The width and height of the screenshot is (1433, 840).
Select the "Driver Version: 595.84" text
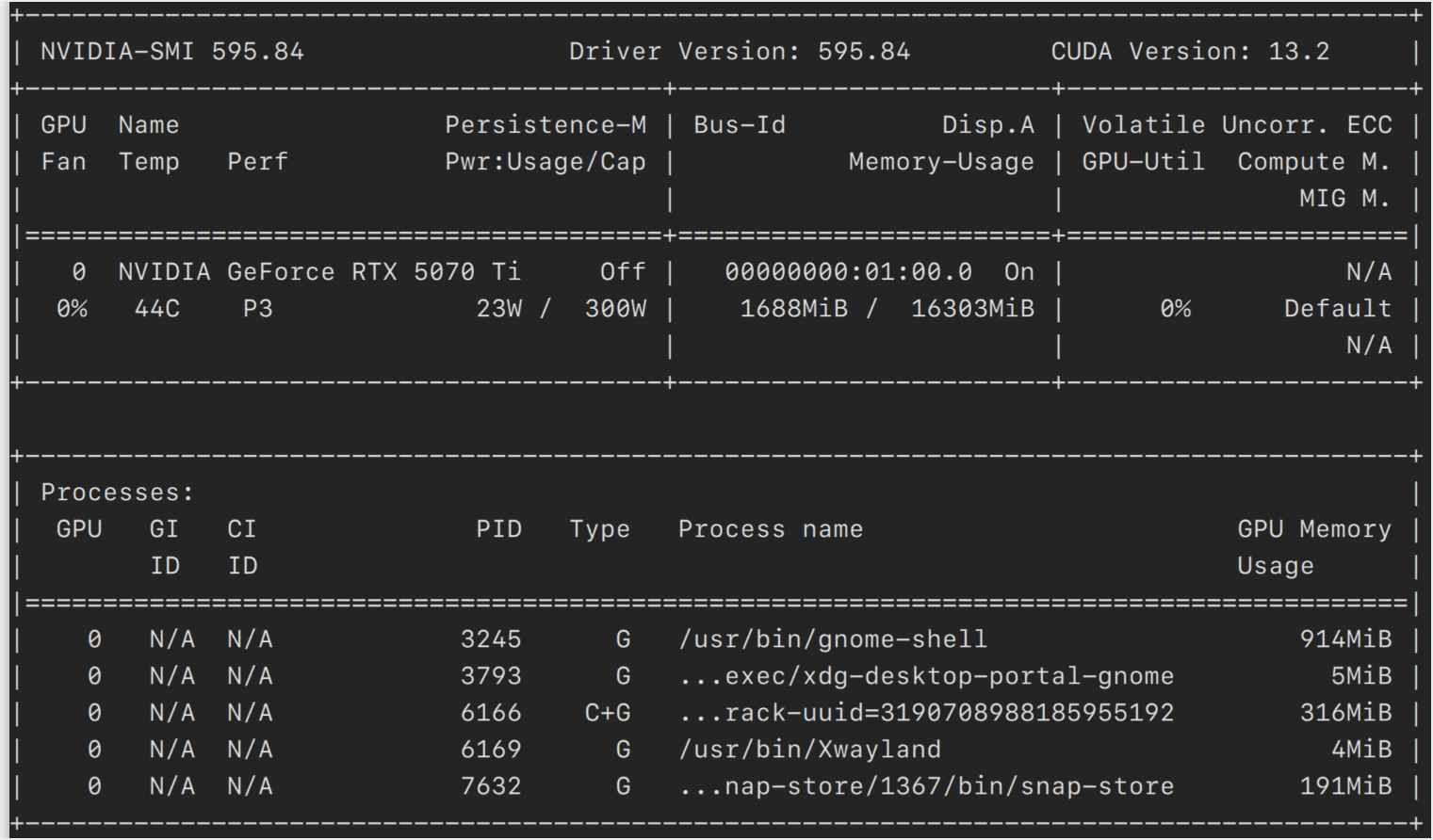(x=740, y=52)
